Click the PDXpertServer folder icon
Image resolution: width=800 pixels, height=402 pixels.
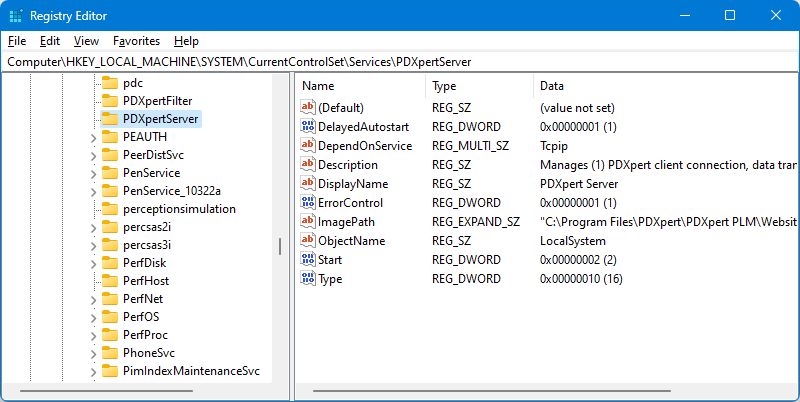[x=110, y=119]
